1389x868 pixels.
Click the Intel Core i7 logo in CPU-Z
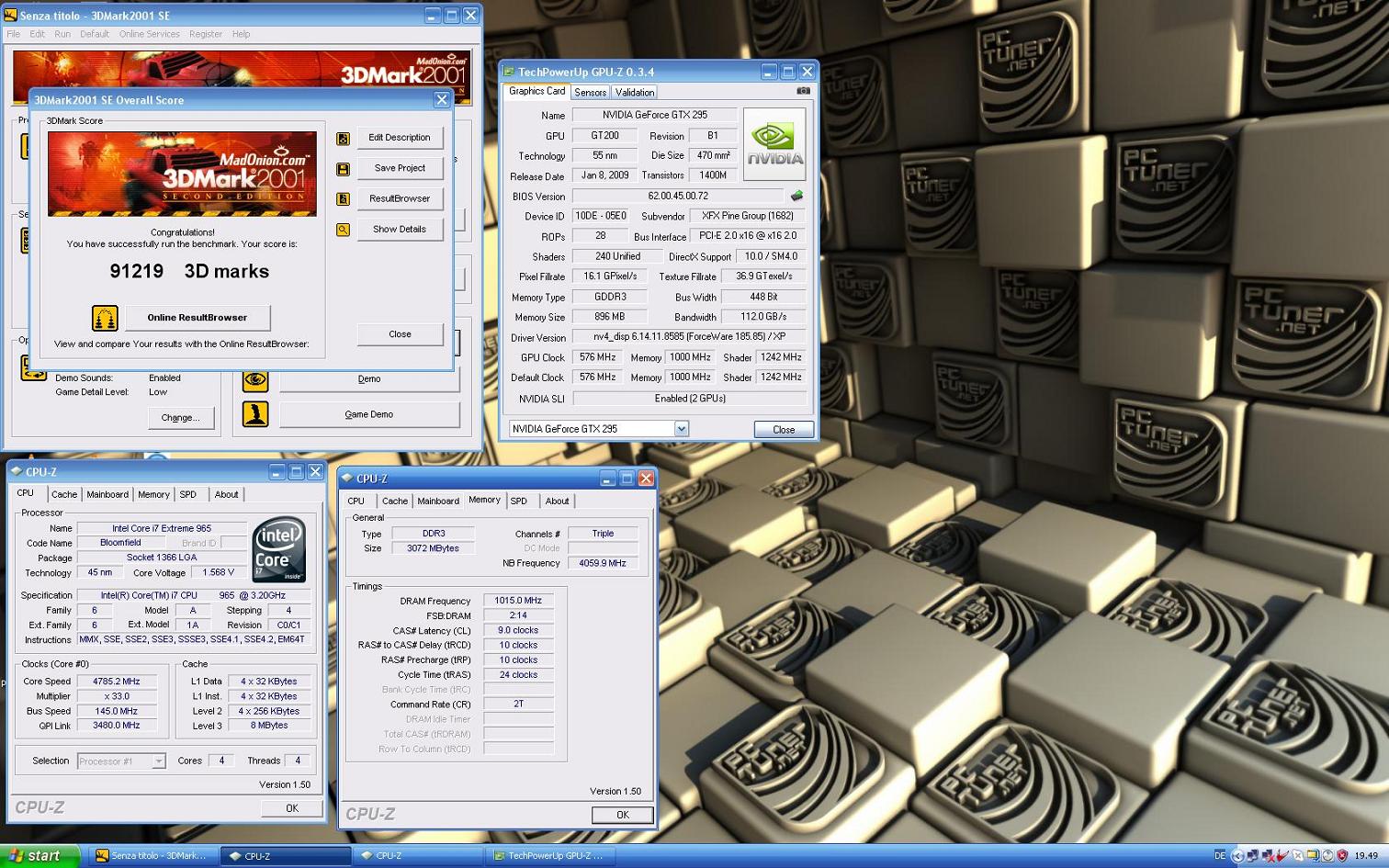tap(278, 549)
